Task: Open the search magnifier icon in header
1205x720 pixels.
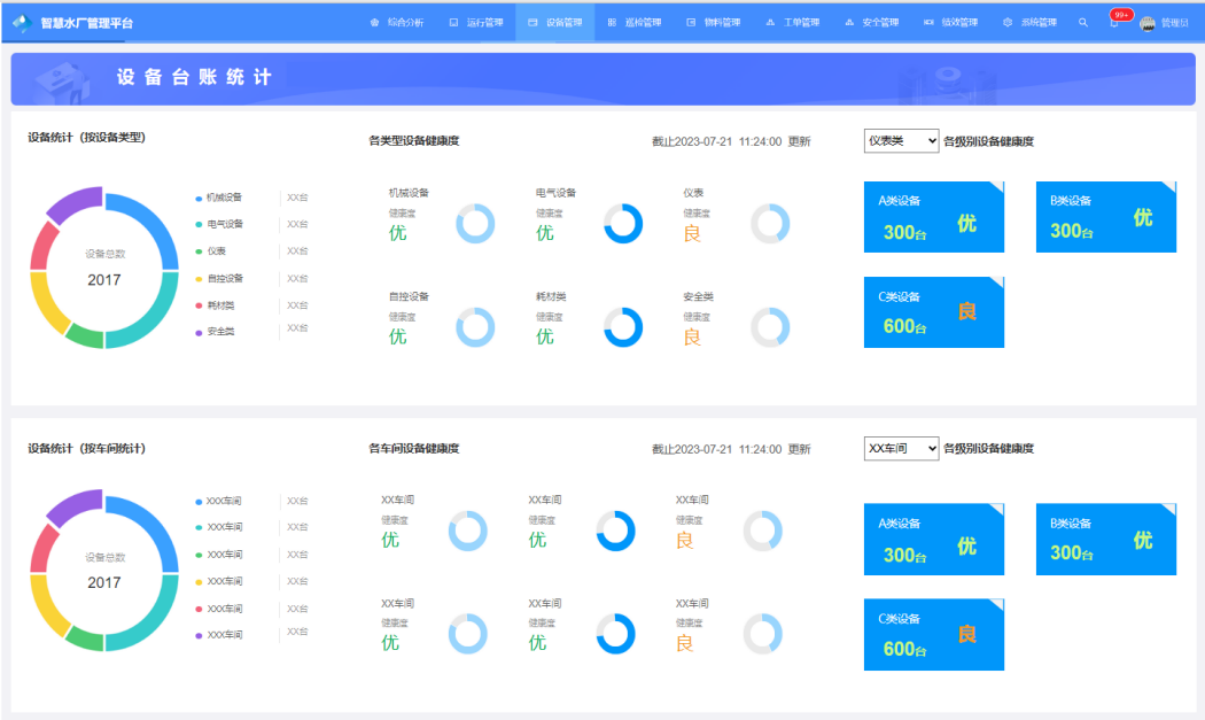Action: [1083, 22]
